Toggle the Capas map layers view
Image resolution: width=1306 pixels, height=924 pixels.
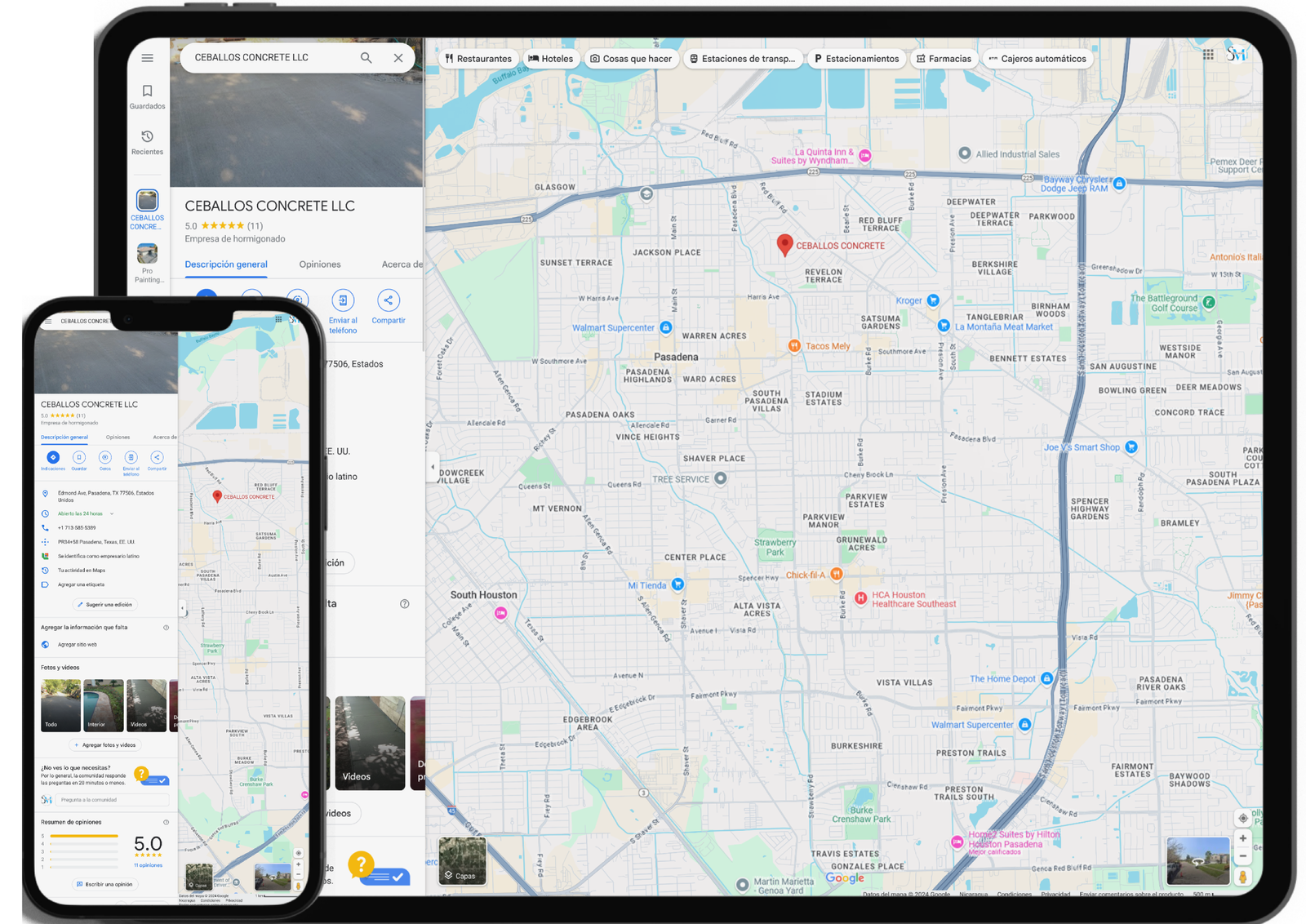pyautogui.click(x=462, y=861)
